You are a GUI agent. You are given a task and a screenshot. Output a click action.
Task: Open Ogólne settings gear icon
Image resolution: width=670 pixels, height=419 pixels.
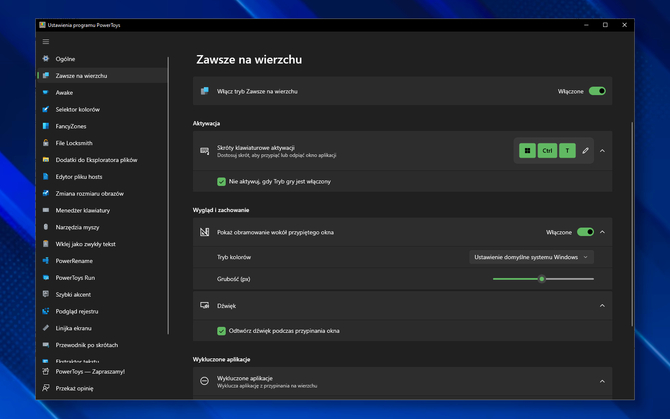point(46,59)
